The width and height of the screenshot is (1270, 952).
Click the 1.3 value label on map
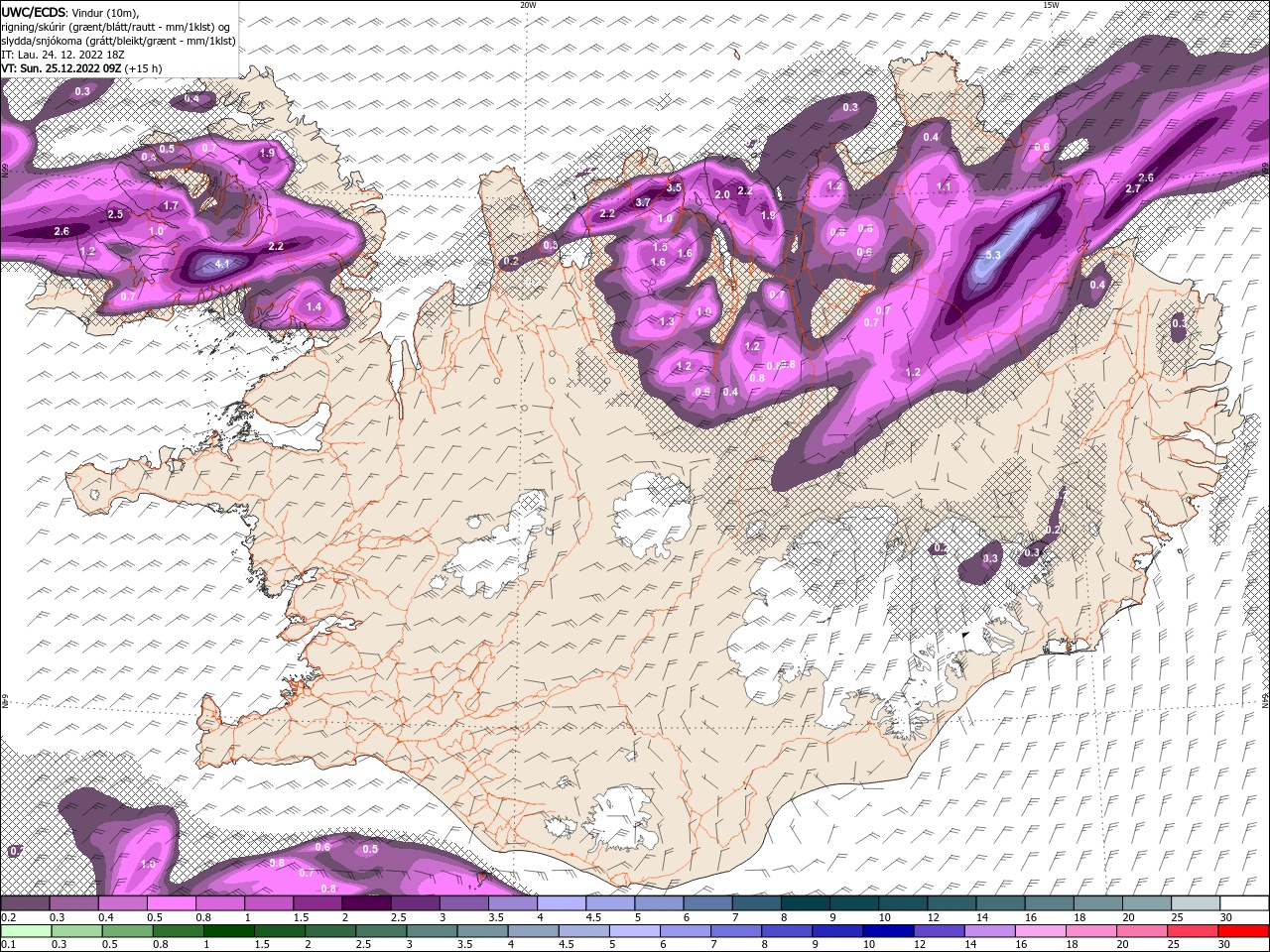(x=667, y=321)
